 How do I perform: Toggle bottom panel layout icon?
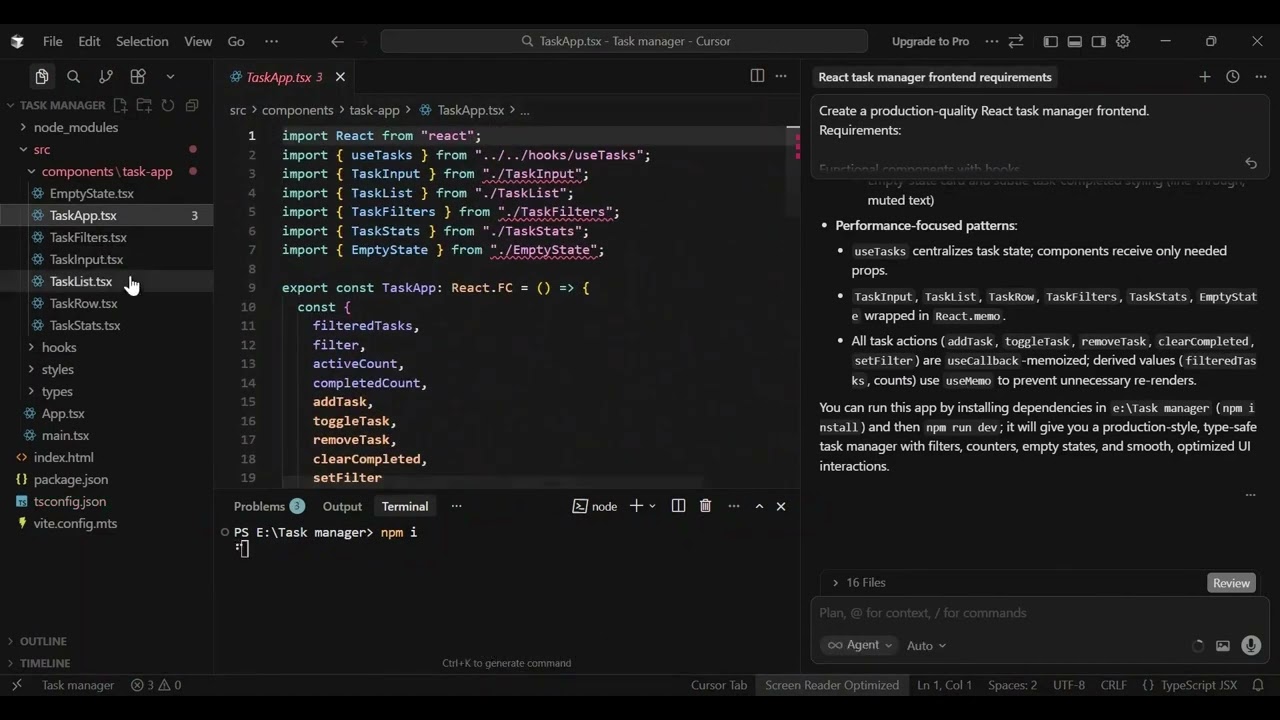1074,41
